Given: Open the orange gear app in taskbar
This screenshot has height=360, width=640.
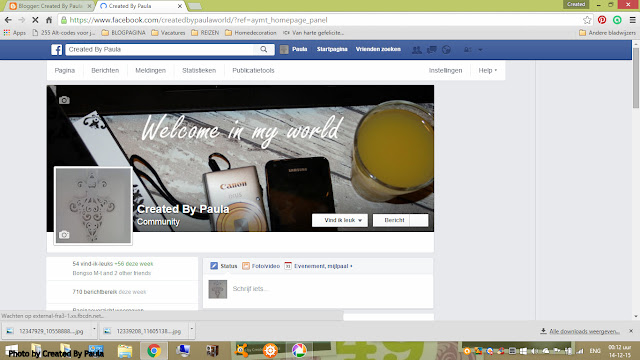Looking at the screenshot, I should coord(270,351).
